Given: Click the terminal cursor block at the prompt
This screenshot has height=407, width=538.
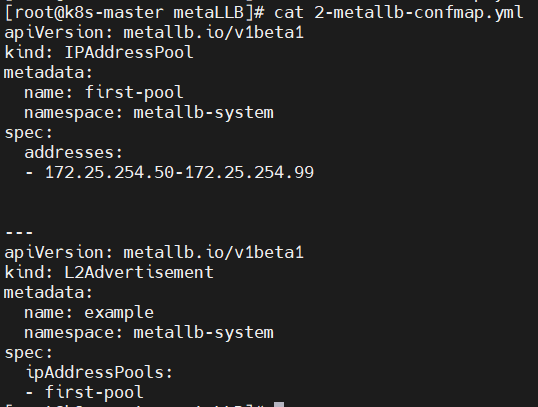Looking at the screenshot, I should click(279, 404).
